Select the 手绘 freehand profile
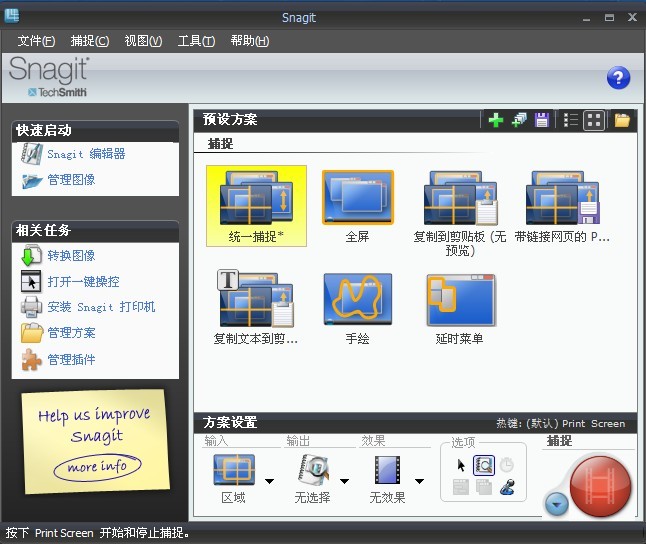This screenshot has height=544, width=646. [358, 307]
